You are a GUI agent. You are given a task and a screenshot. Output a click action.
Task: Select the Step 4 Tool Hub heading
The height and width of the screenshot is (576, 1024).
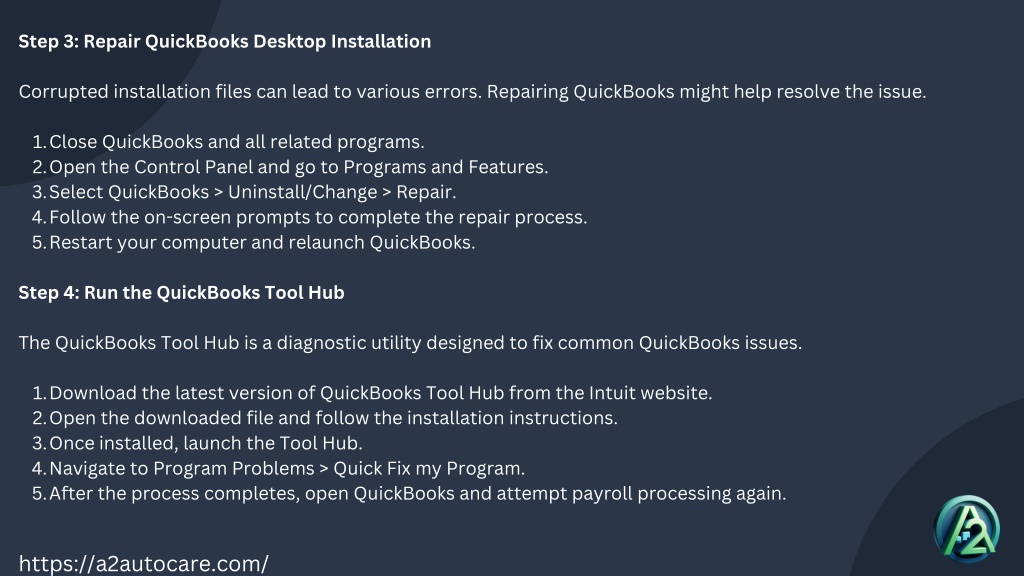(x=182, y=293)
